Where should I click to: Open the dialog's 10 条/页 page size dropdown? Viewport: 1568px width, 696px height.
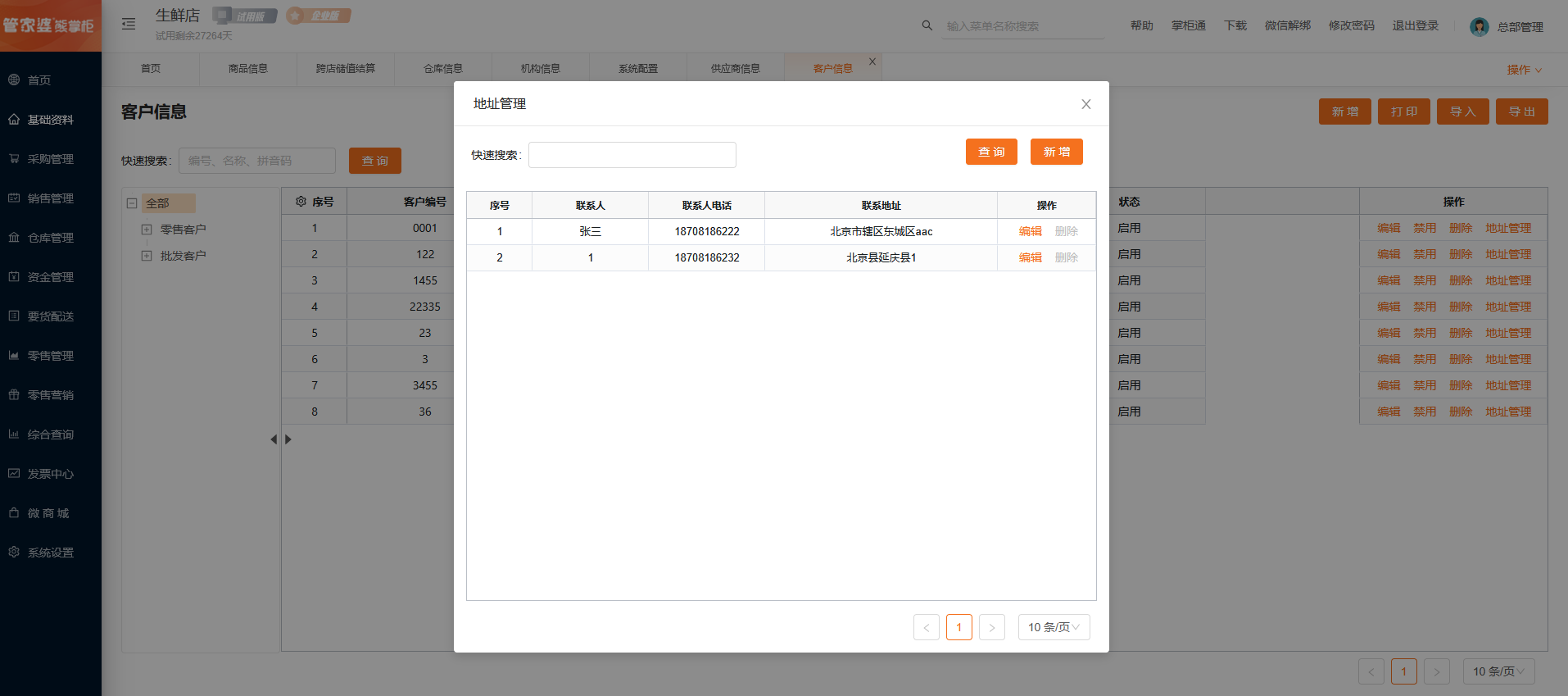pos(1054,627)
